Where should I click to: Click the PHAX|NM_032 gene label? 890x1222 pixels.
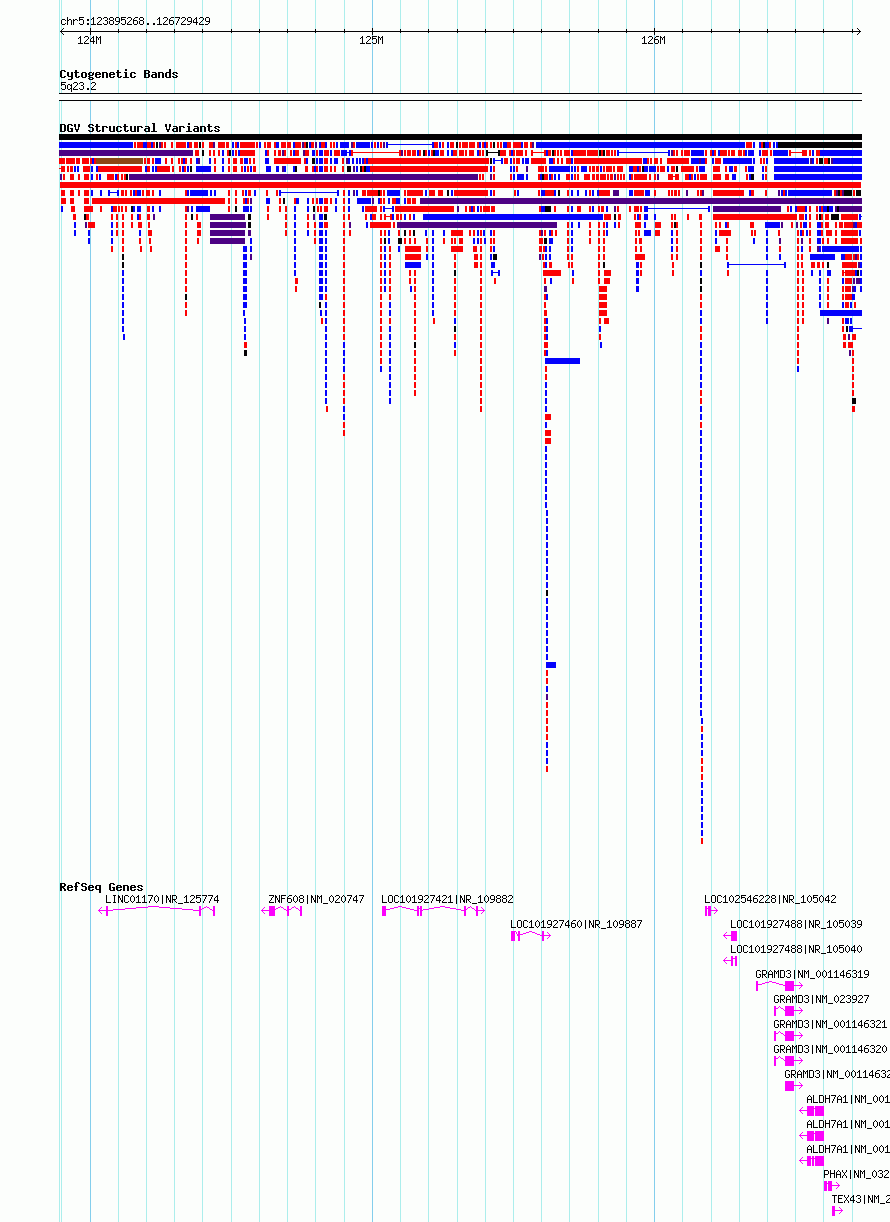coord(856,1174)
